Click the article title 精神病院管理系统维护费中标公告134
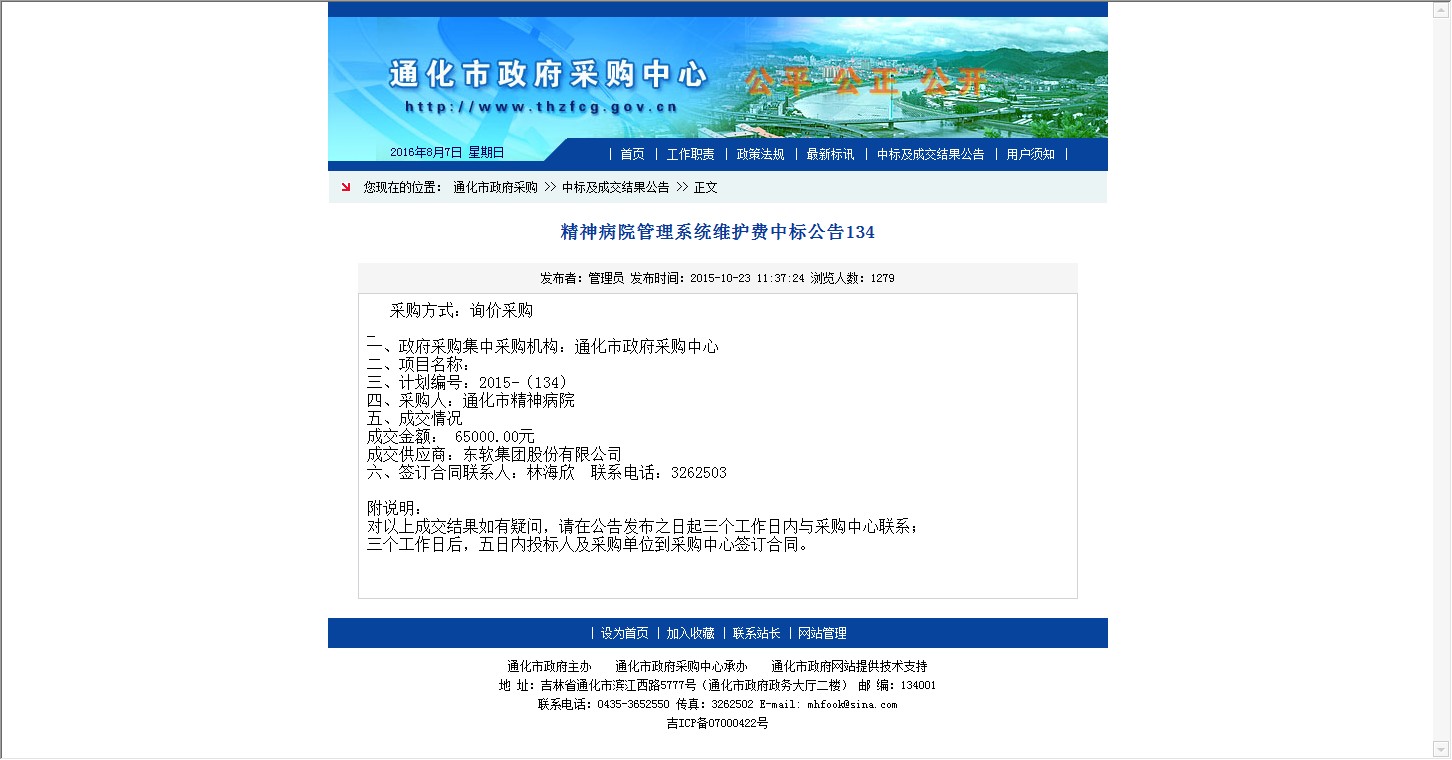Viewport: 1452px width, 760px height. coord(717,232)
